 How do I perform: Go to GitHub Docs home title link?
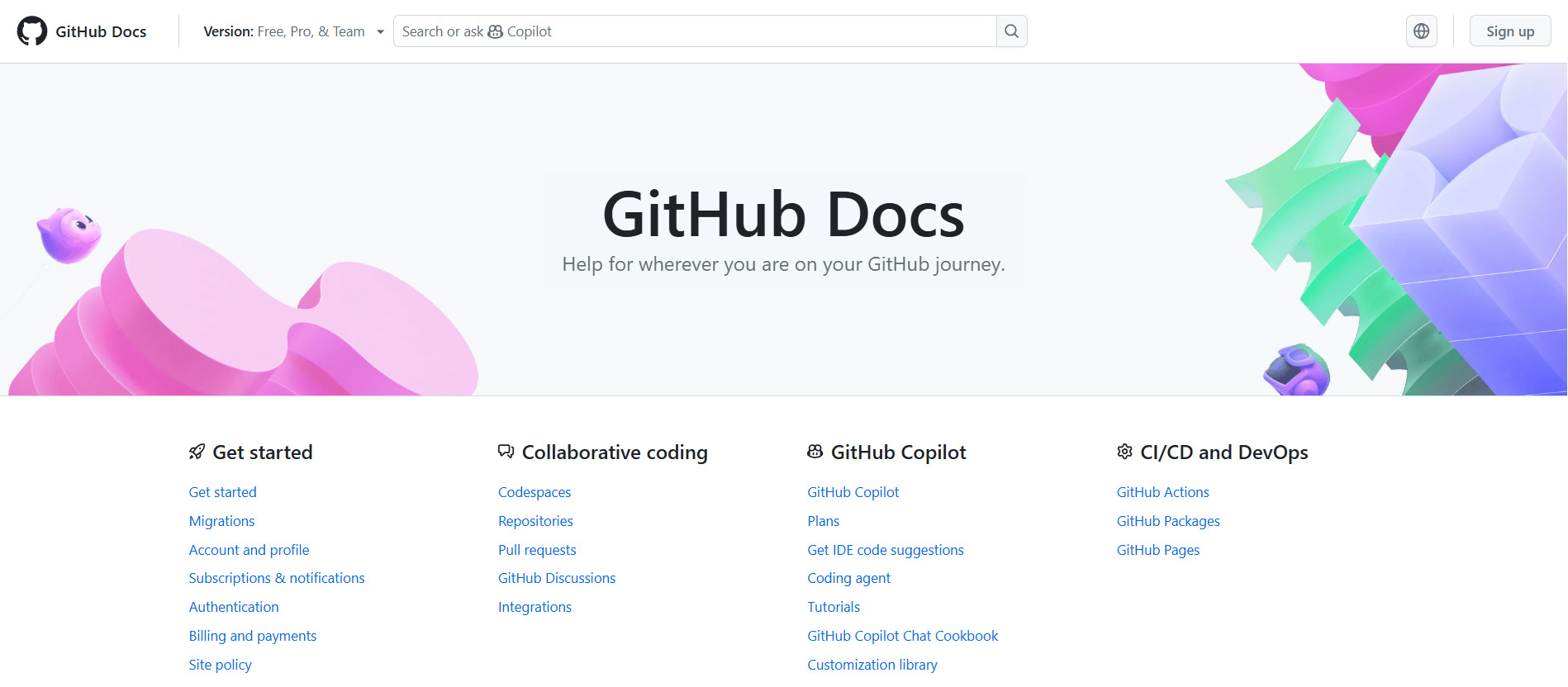click(101, 31)
